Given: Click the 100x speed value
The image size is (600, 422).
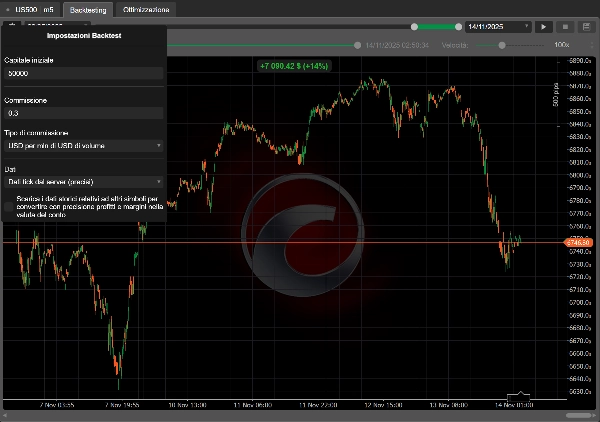Looking at the screenshot, I should click(x=561, y=45).
